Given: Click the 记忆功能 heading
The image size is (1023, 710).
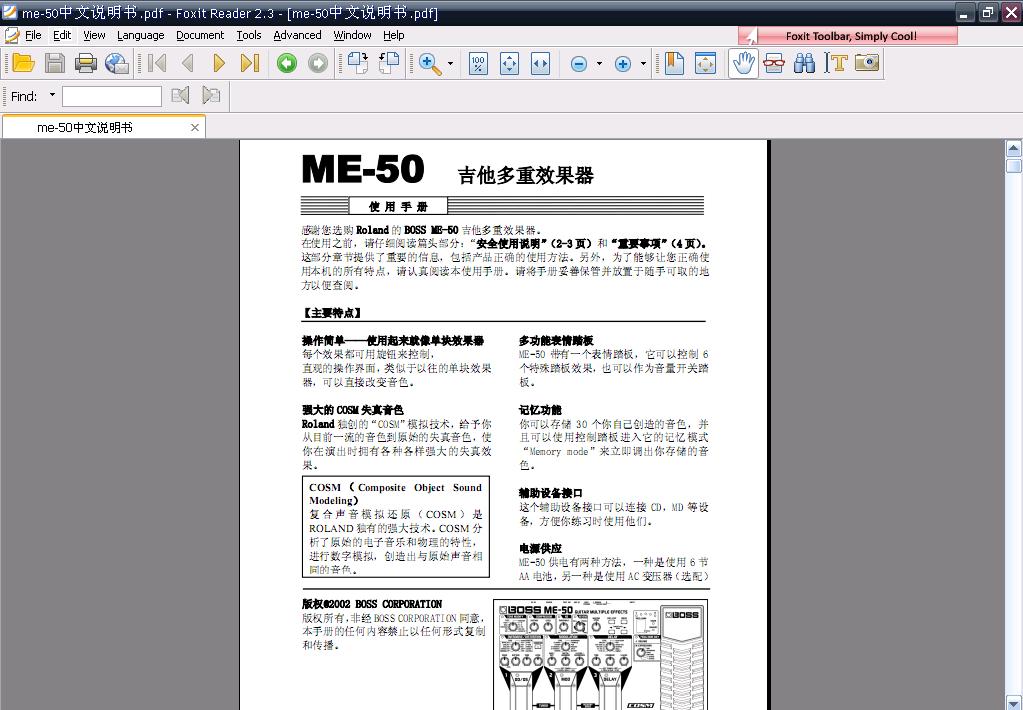Looking at the screenshot, I should (540, 410).
